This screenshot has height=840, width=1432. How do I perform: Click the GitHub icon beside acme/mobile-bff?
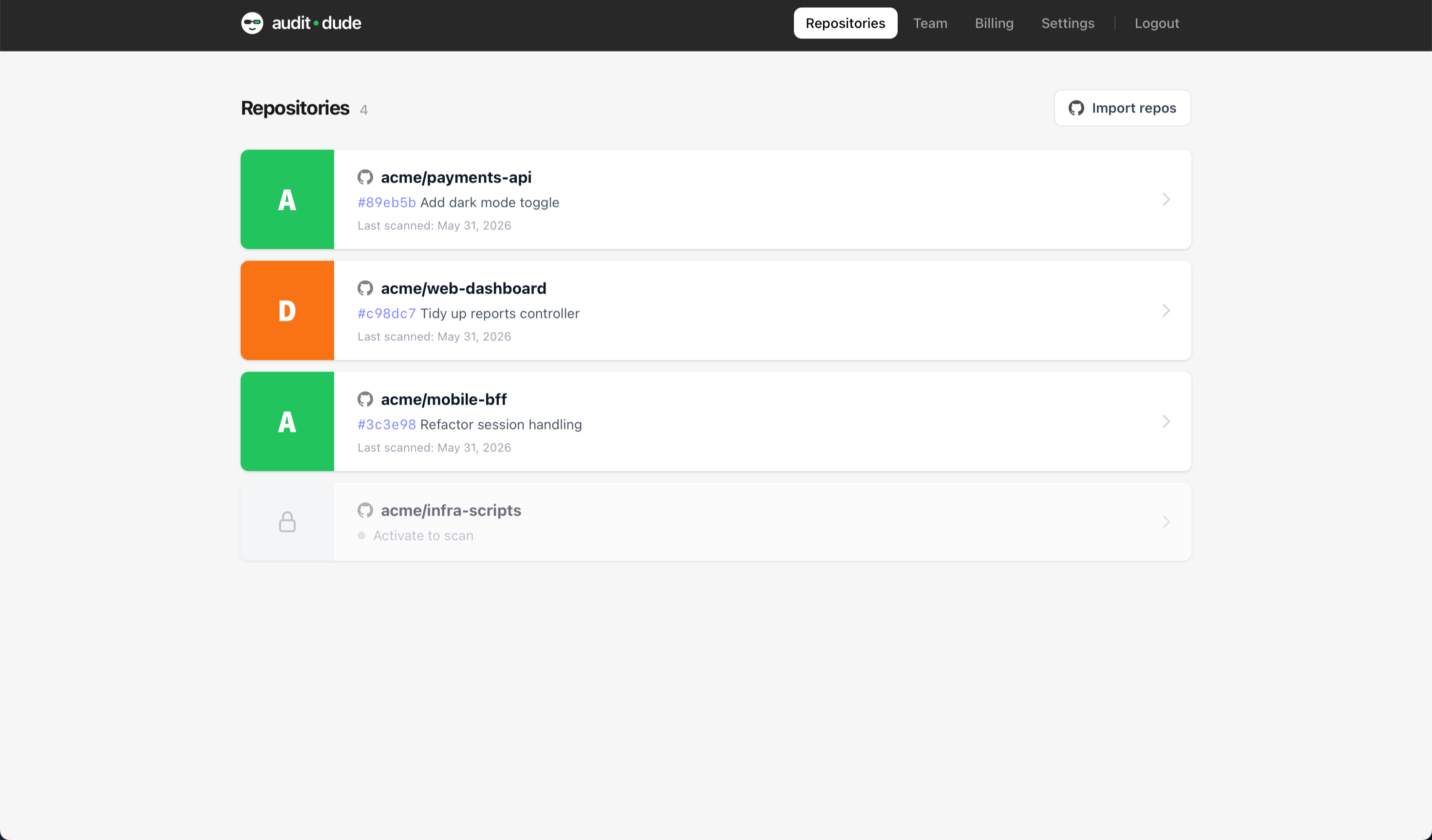[365, 399]
